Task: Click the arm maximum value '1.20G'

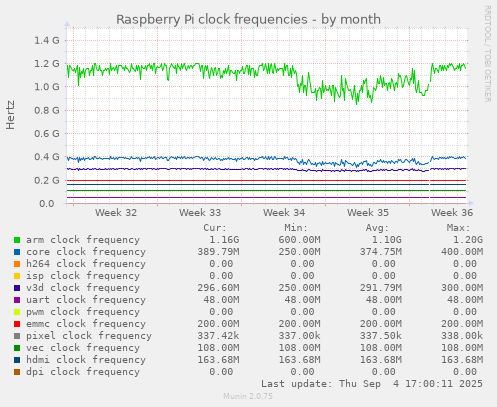Action: (x=468, y=240)
